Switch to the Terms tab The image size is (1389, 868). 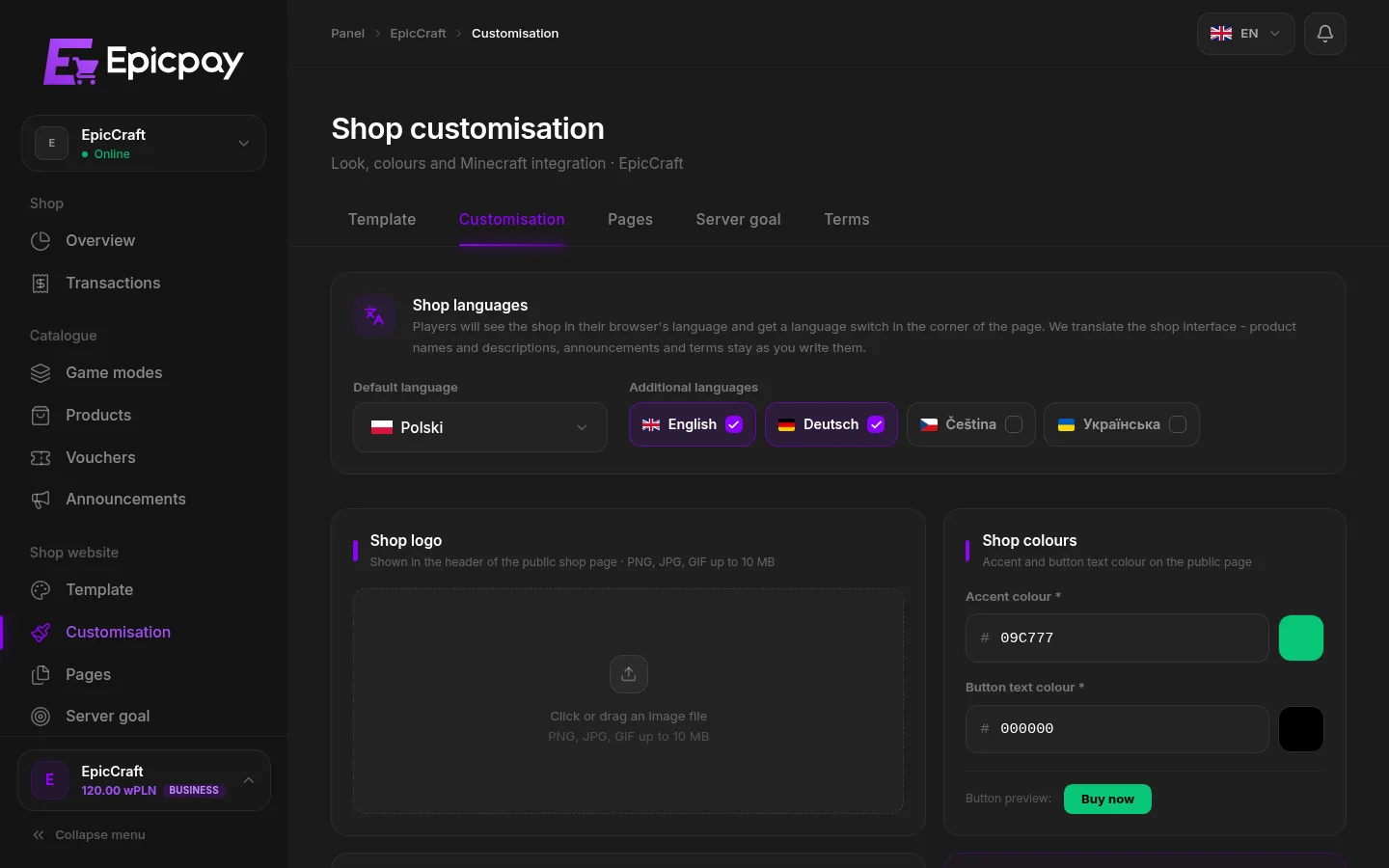[847, 220]
